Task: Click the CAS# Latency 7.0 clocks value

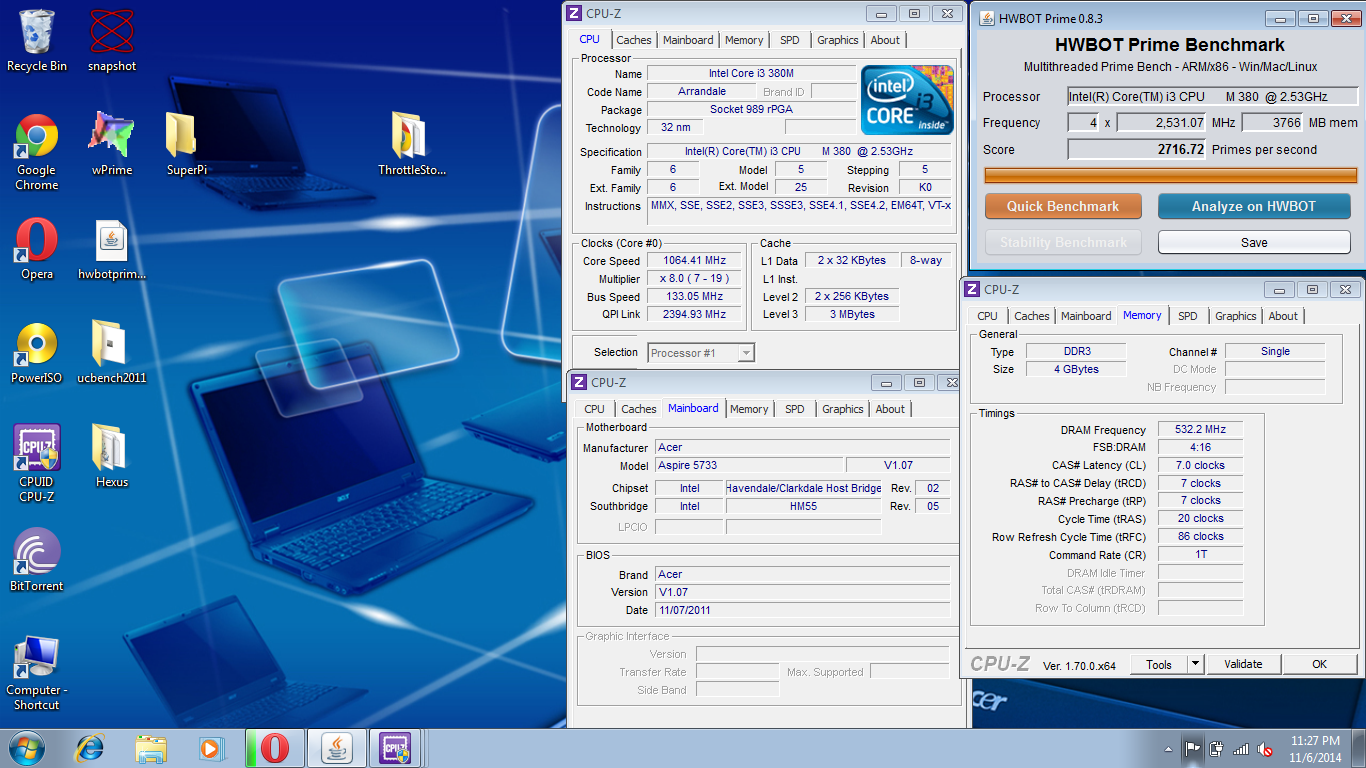Action: (1200, 466)
